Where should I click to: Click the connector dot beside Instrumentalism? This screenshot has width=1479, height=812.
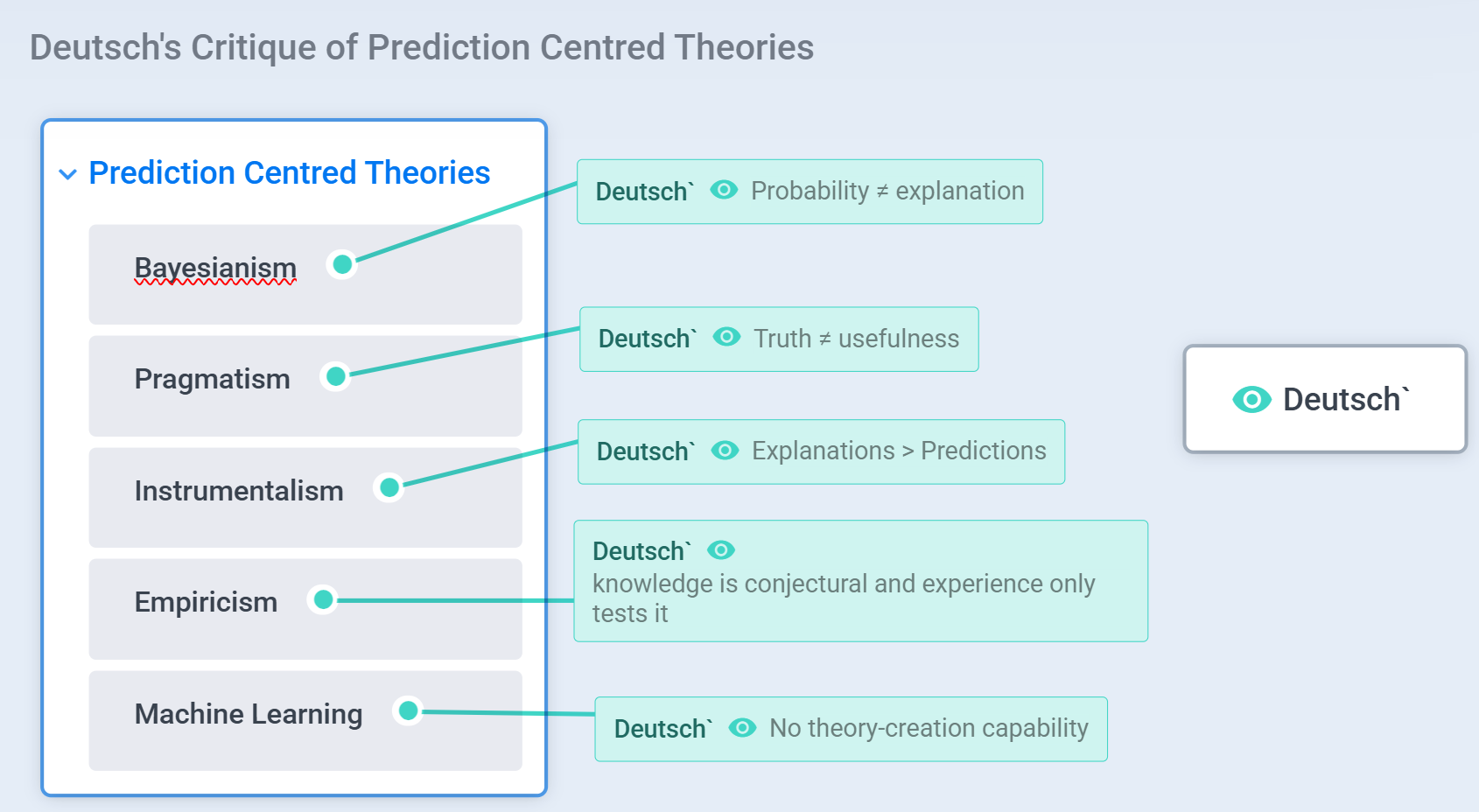(389, 487)
